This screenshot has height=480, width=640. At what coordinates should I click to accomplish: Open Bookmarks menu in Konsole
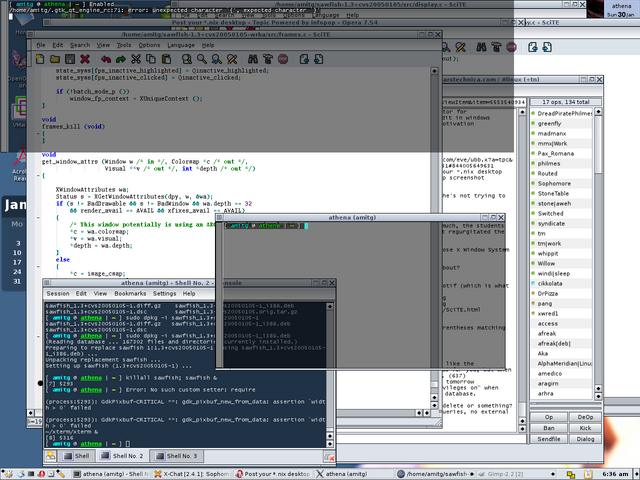pyautogui.click(x=130, y=293)
